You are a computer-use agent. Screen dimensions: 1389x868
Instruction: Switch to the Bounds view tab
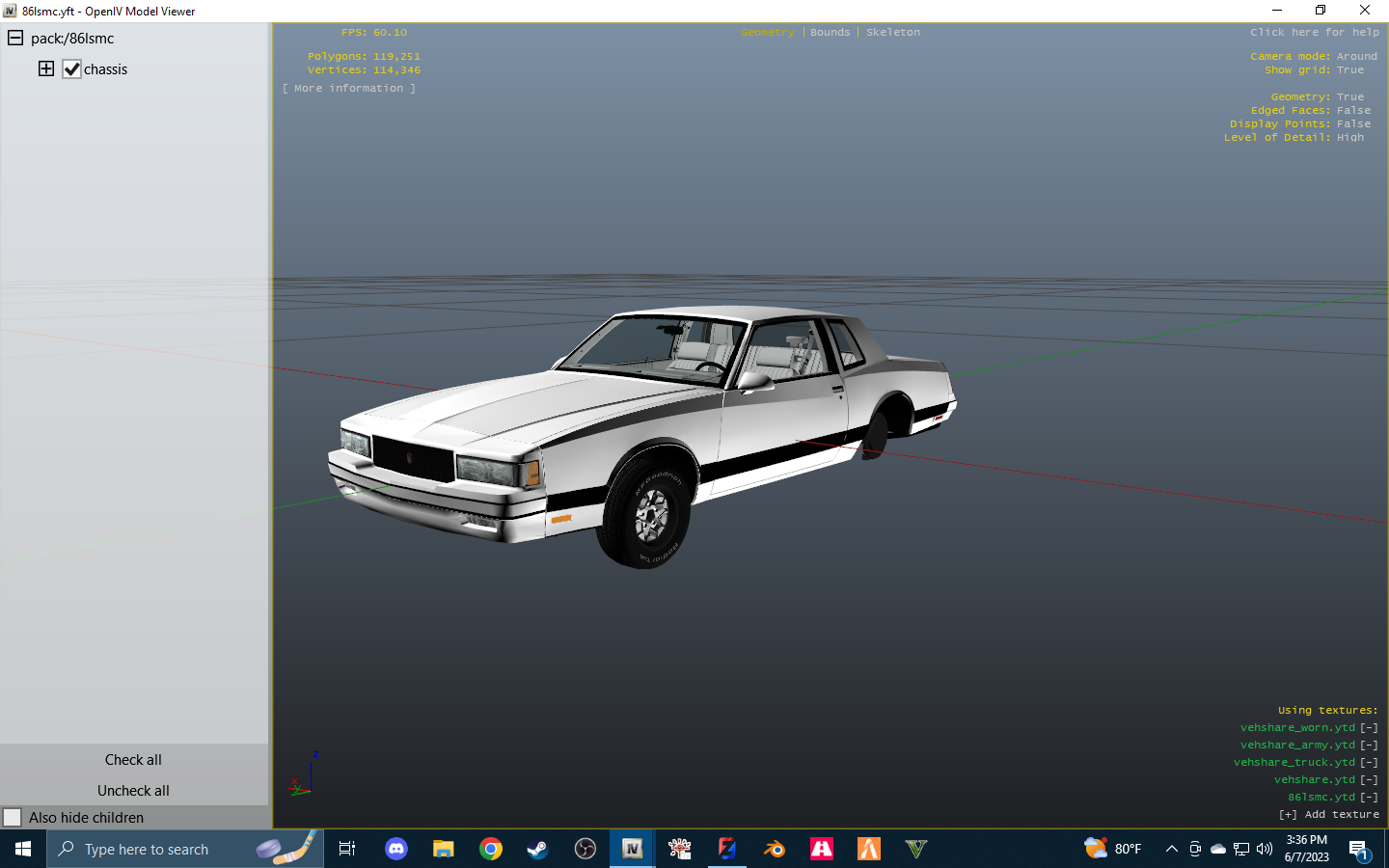(830, 32)
